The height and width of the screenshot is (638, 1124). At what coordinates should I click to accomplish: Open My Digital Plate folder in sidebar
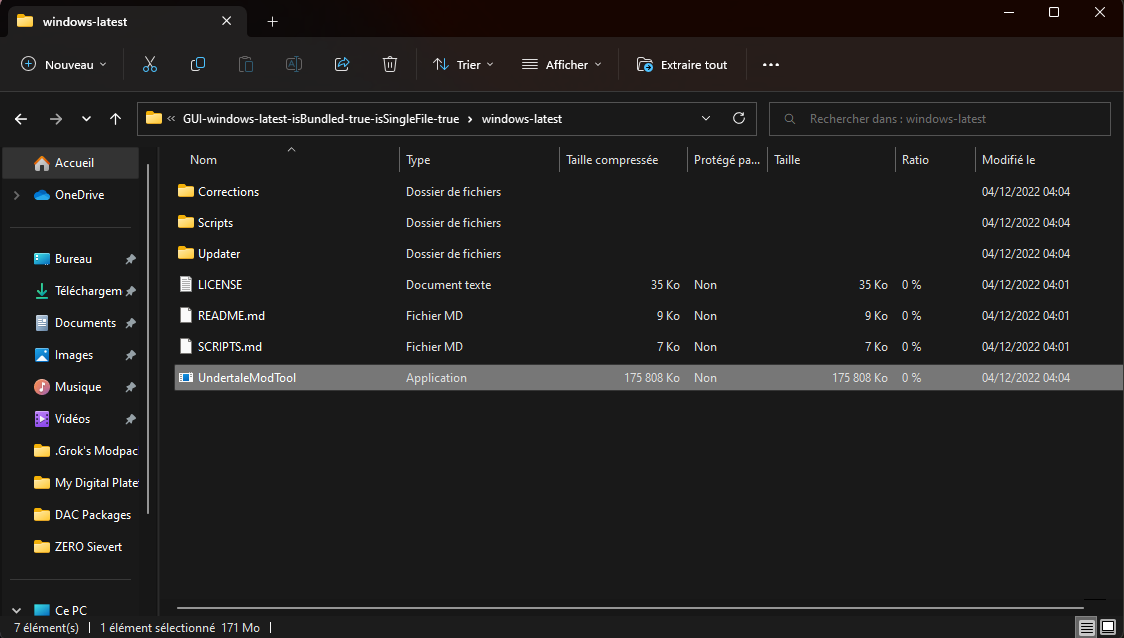pyautogui.click(x=86, y=483)
